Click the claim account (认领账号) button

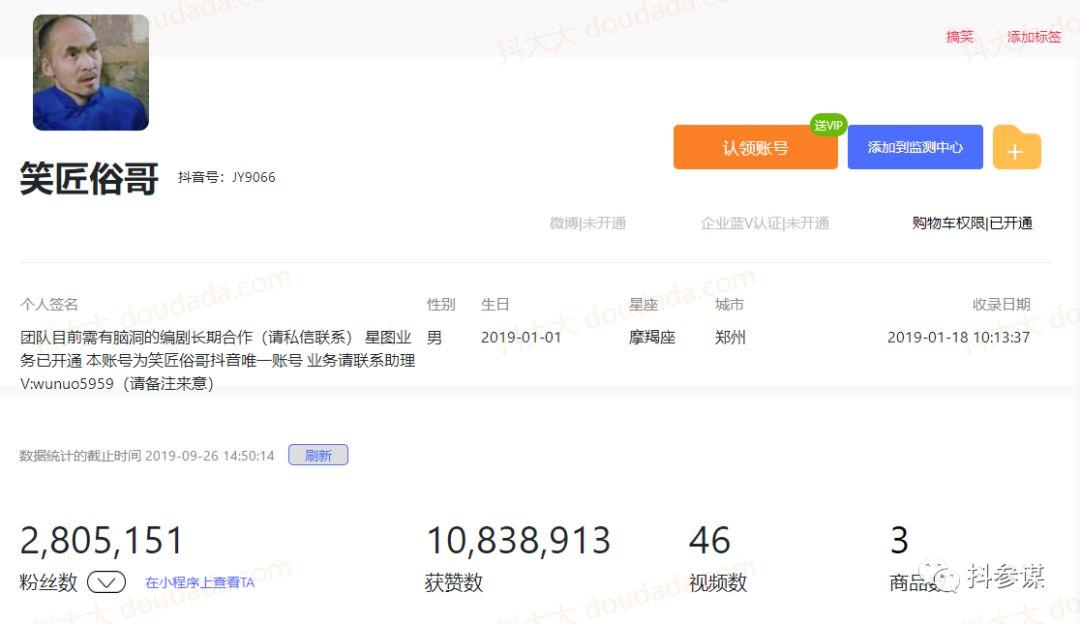click(x=755, y=147)
